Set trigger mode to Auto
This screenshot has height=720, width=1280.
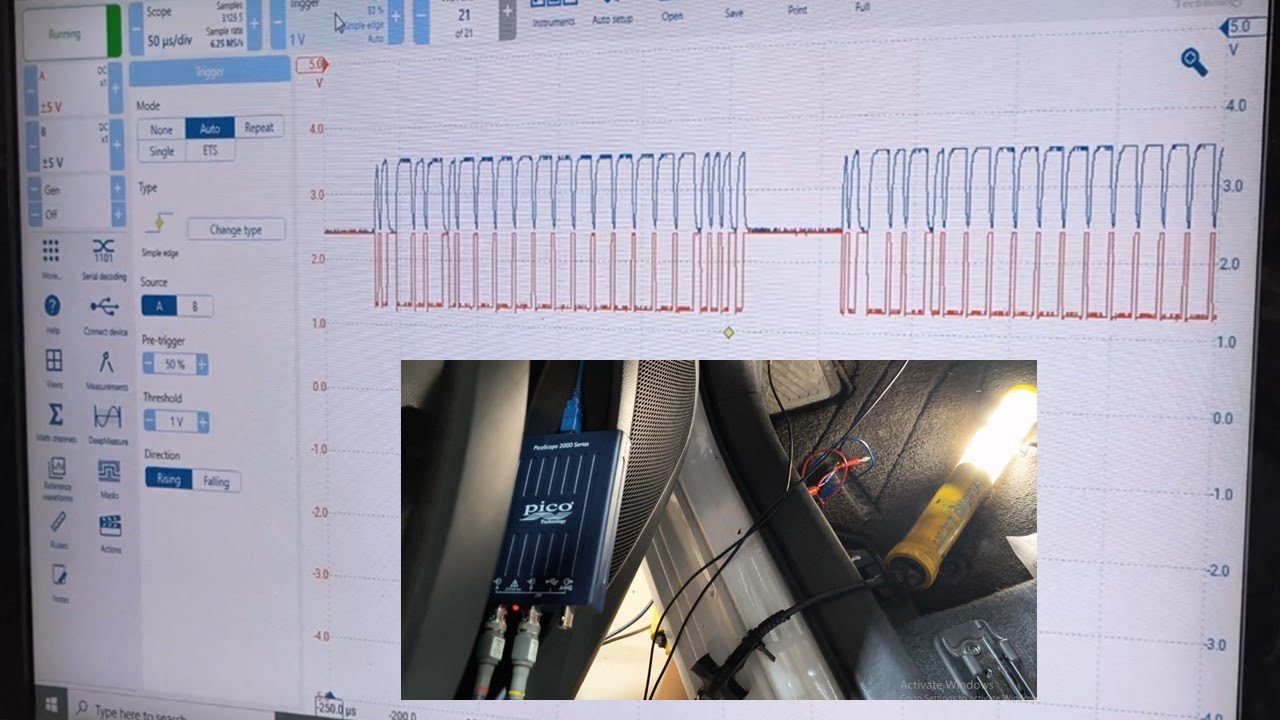[x=210, y=128]
